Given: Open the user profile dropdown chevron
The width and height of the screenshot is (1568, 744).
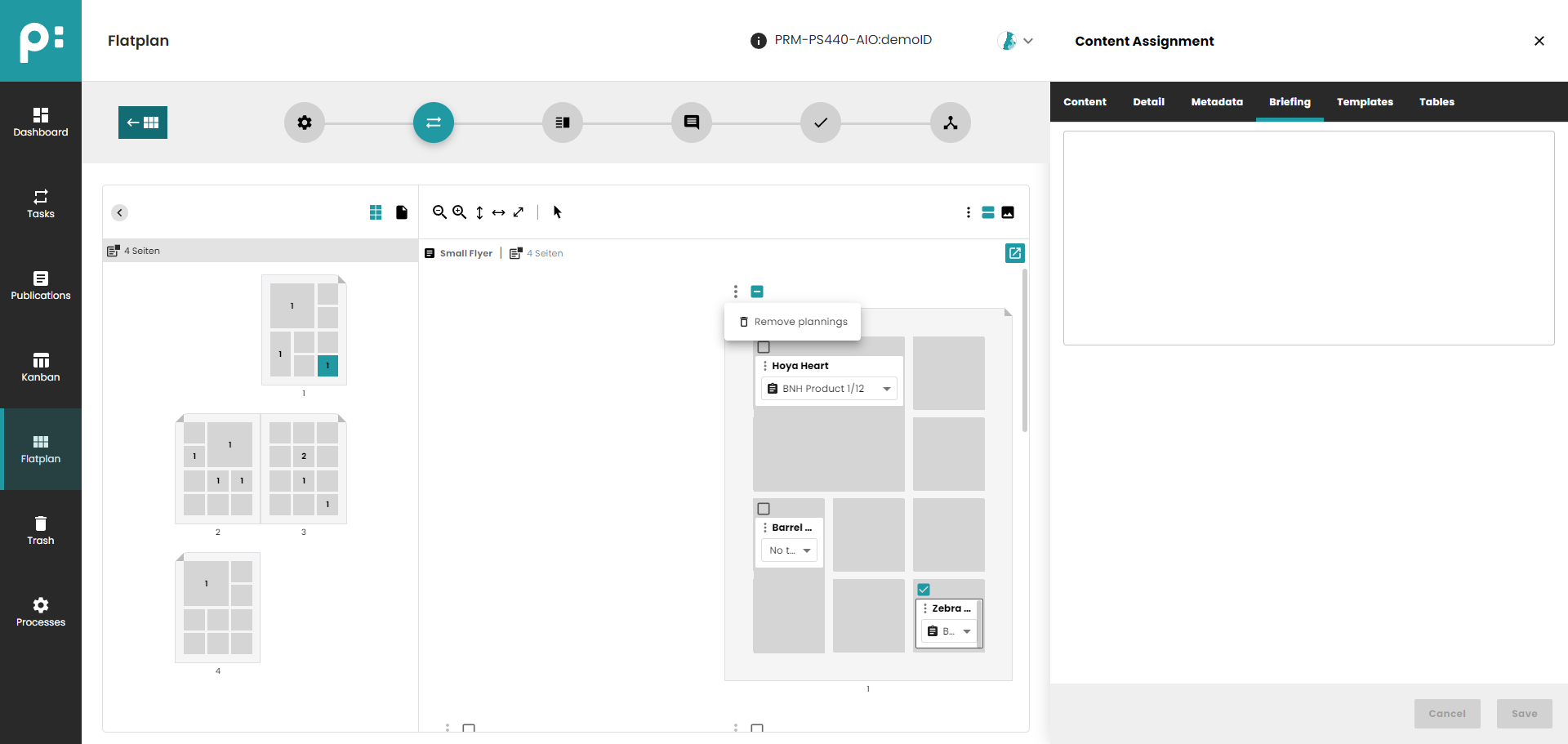Looking at the screenshot, I should 1028,41.
